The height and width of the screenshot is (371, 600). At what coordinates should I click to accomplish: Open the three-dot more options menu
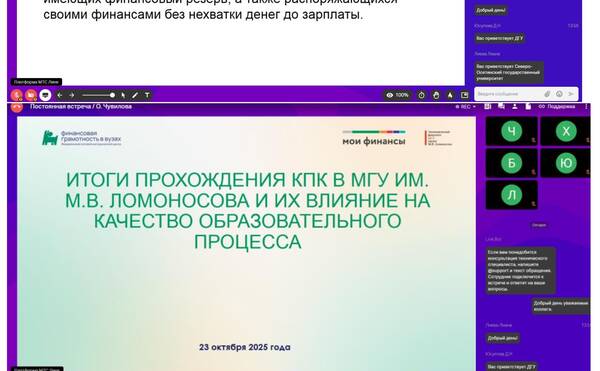click(587, 107)
